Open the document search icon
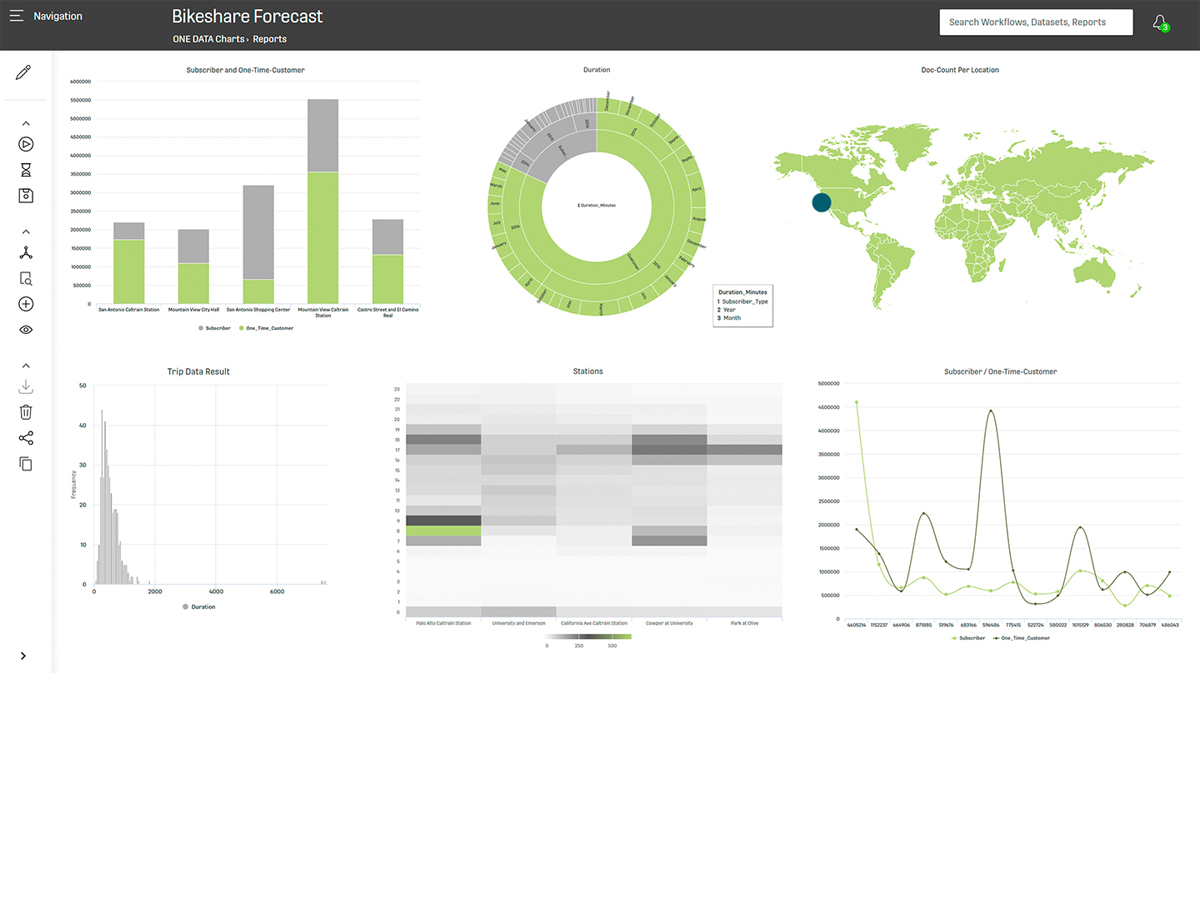 (26, 279)
